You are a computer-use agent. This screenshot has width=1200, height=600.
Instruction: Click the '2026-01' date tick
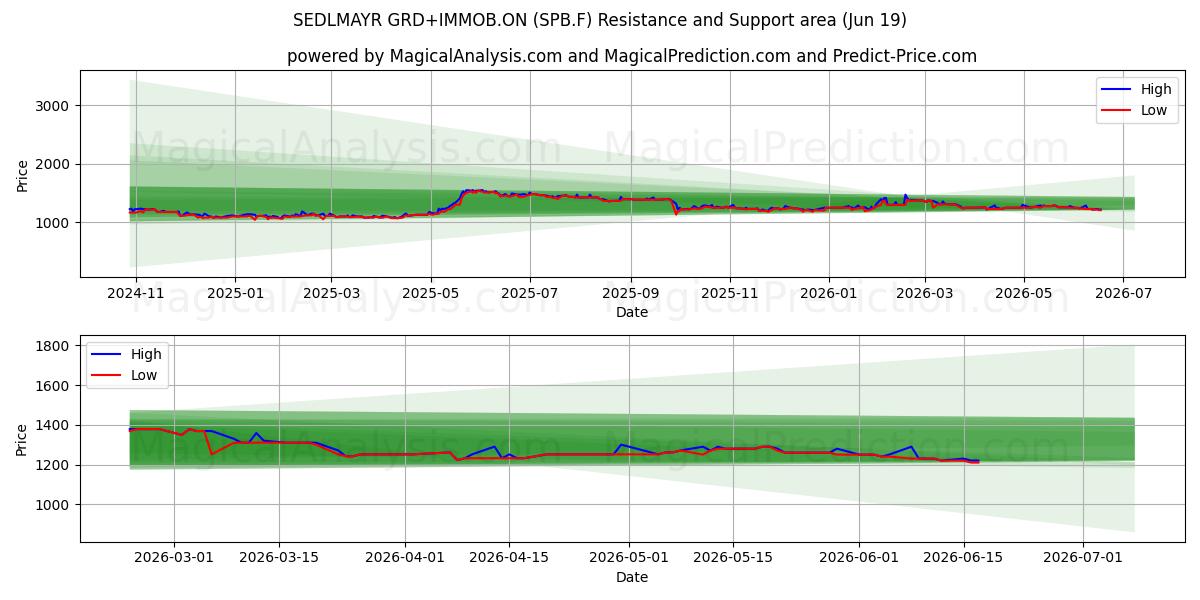tap(829, 292)
